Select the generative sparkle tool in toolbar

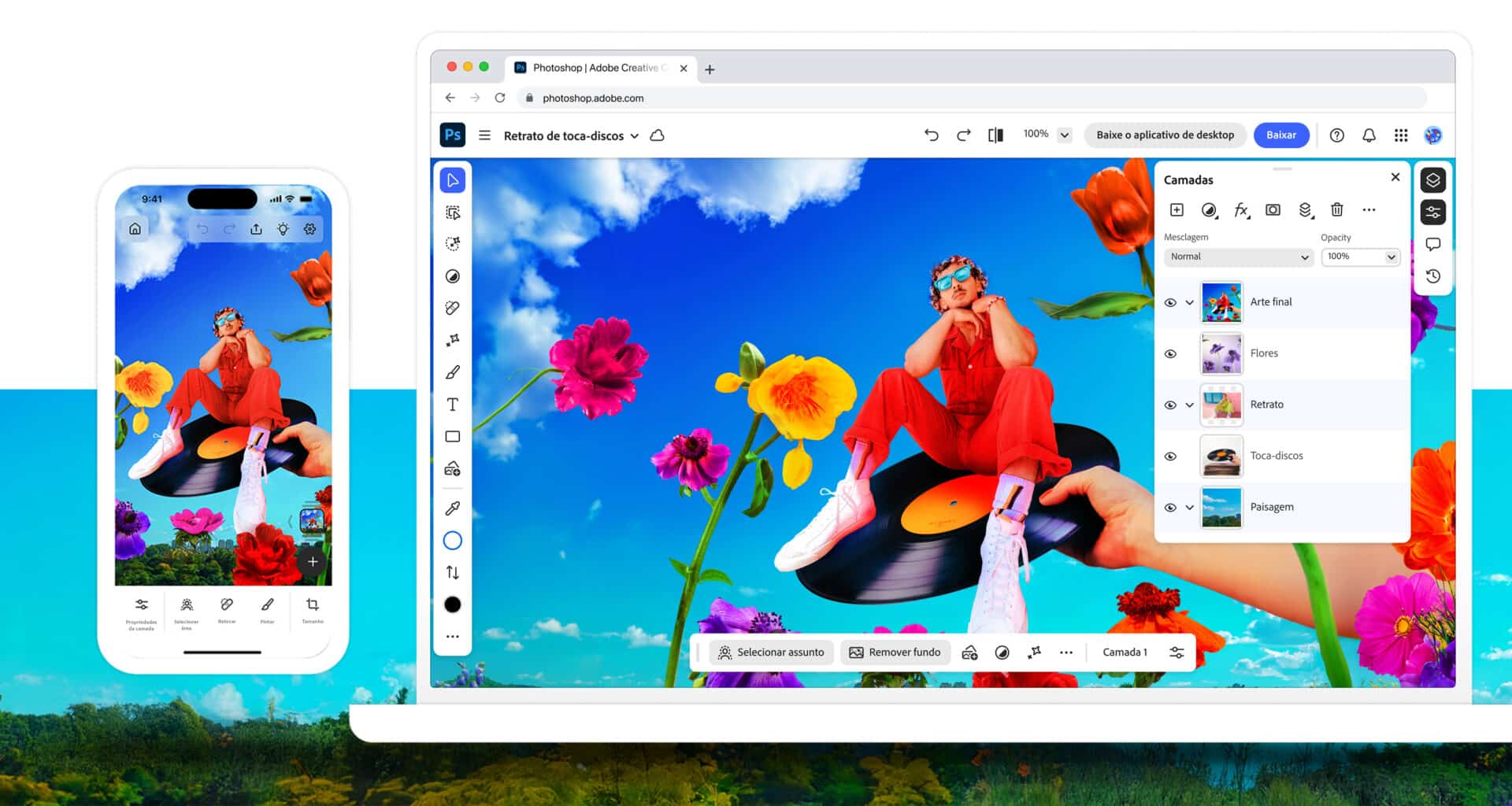coord(452,340)
